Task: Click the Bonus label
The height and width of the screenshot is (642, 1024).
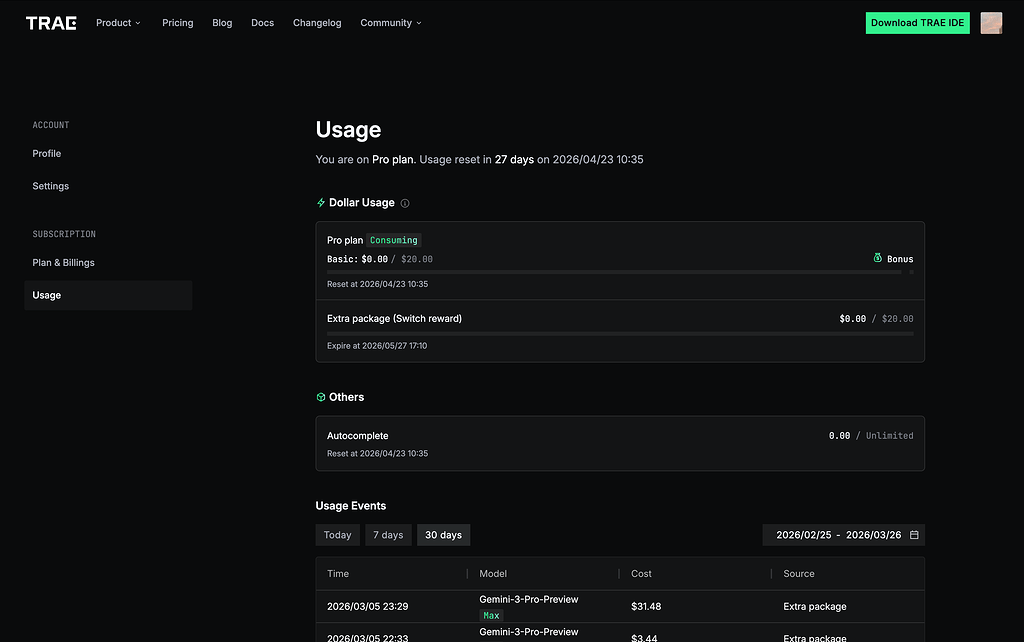Action: (900, 259)
